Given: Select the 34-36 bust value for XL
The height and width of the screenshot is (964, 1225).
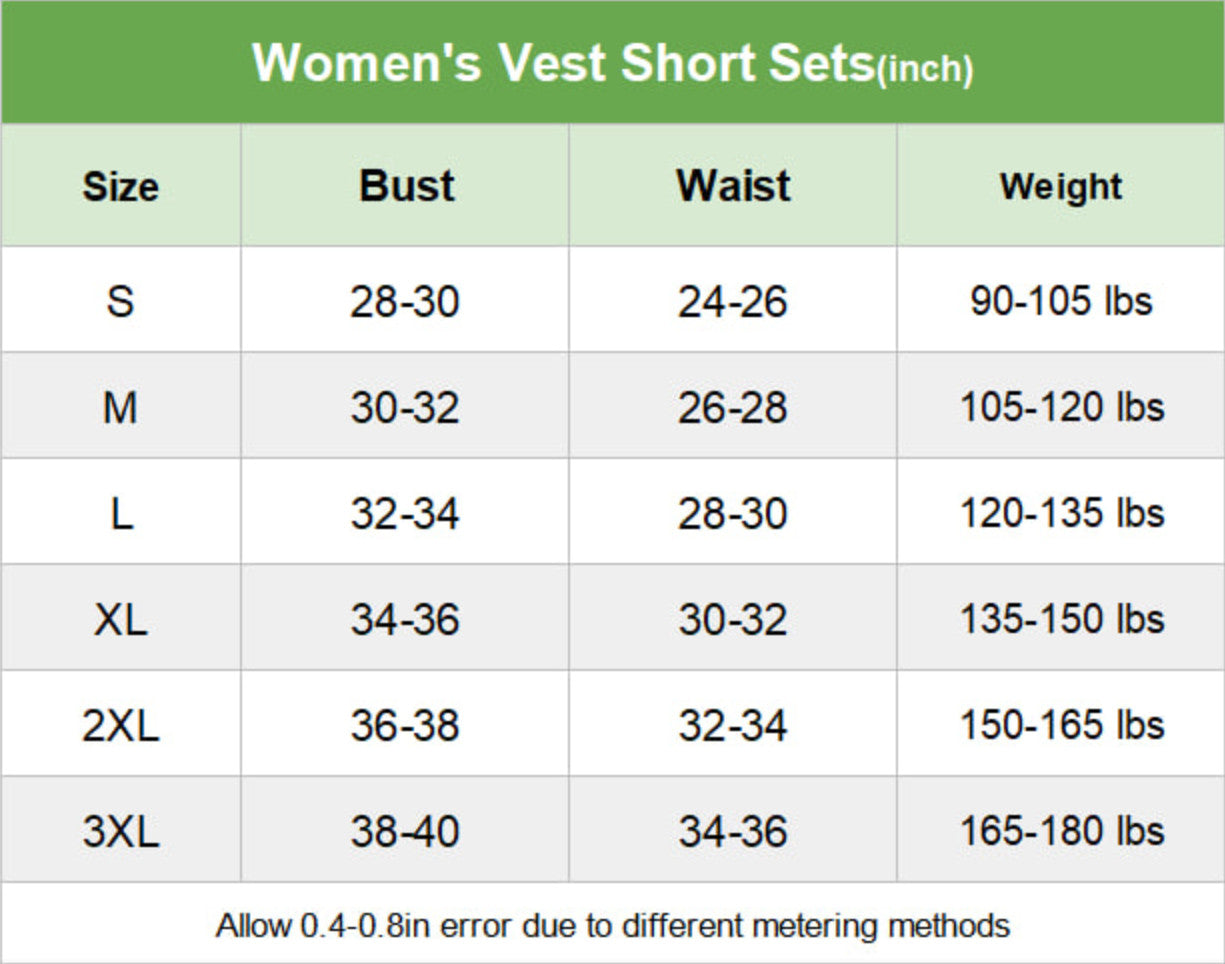Looking at the screenshot, I should (405, 620).
